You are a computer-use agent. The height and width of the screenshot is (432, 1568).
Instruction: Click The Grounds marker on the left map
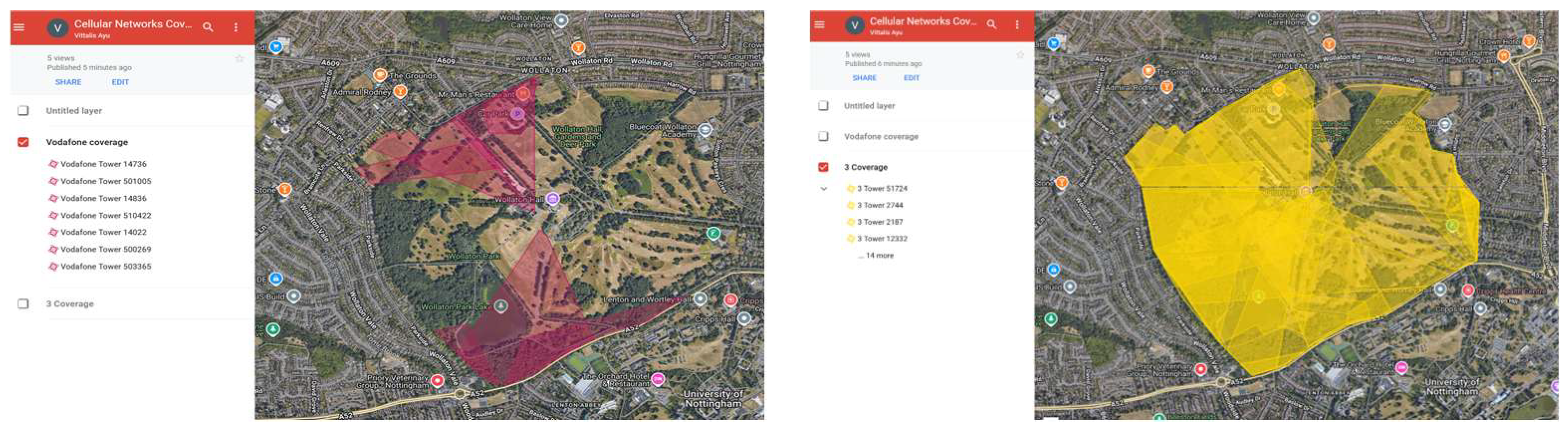[380, 75]
